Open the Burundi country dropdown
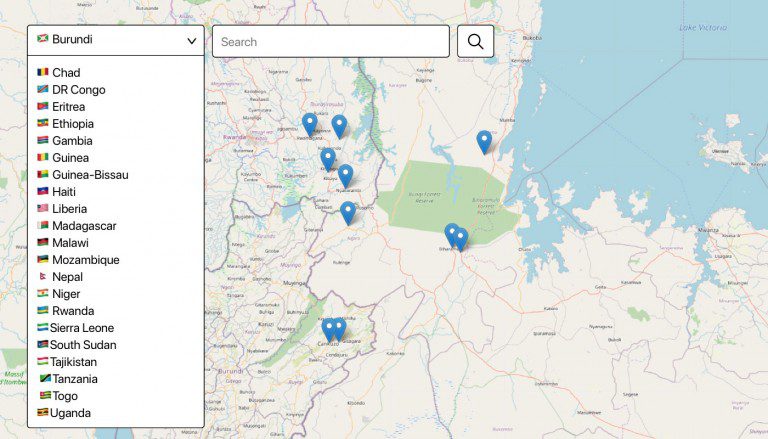The width and height of the screenshot is (768, 439). tap(116, 40)
